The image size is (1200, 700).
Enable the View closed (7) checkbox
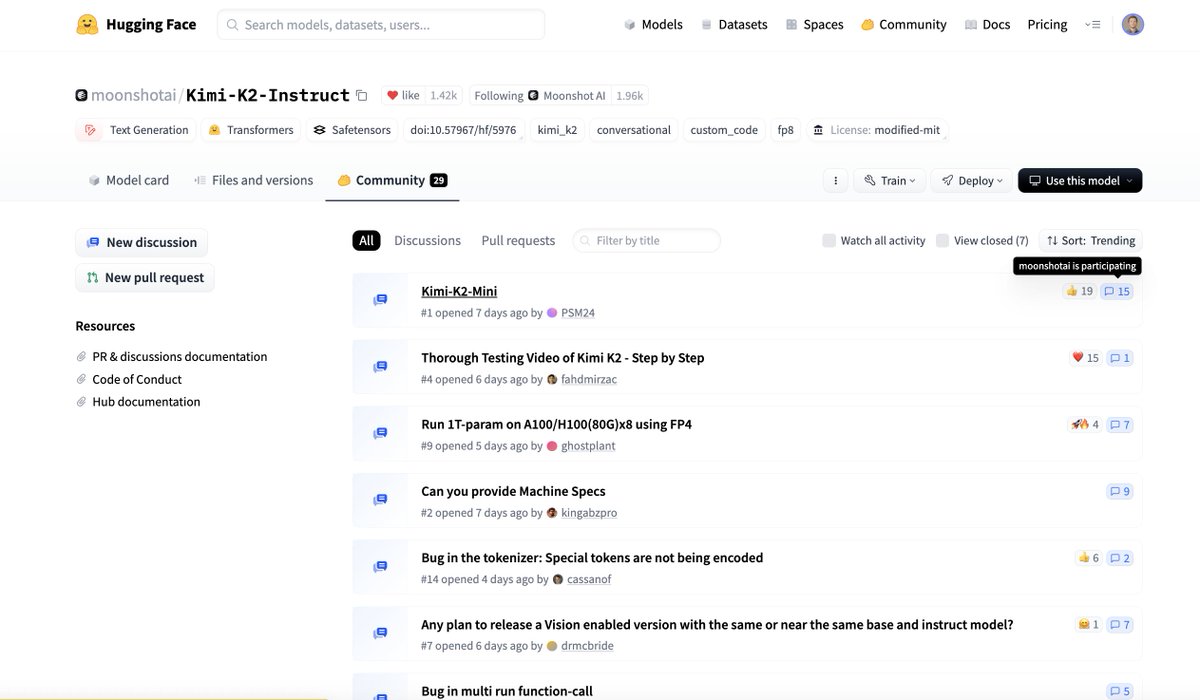(x=943, y=241)
